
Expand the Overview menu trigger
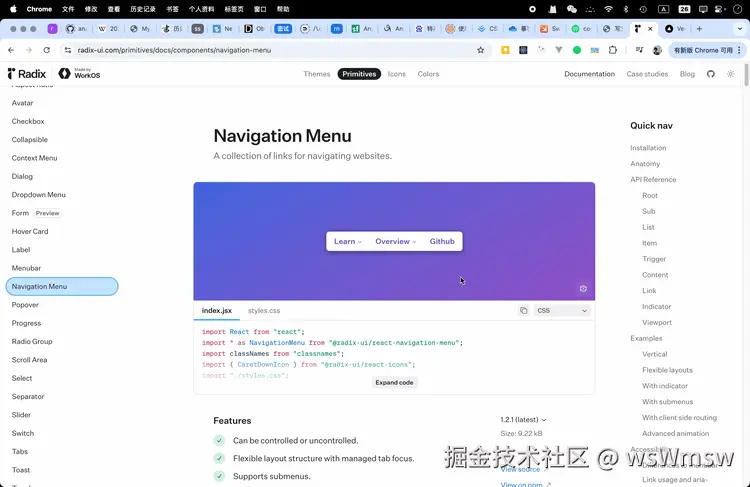point(396,241)
